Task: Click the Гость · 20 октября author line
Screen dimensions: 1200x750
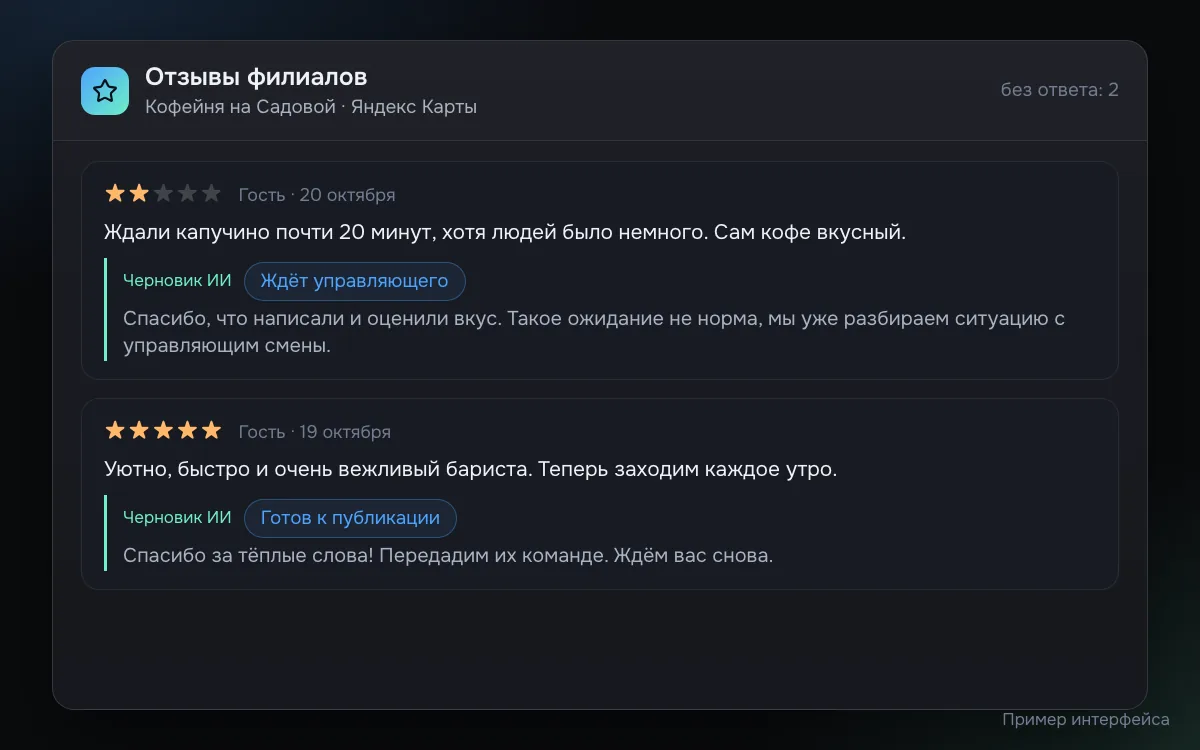Action: 317,195
